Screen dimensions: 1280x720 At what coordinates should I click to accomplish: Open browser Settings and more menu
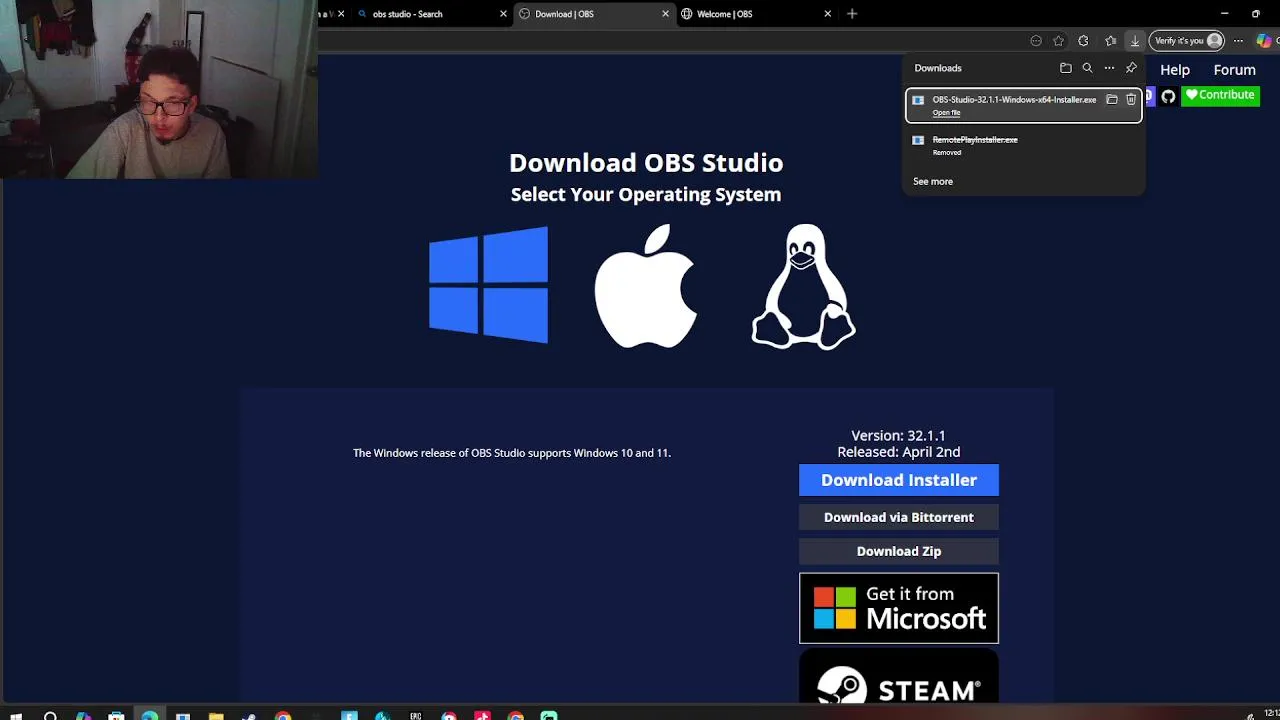[1238, 41]
